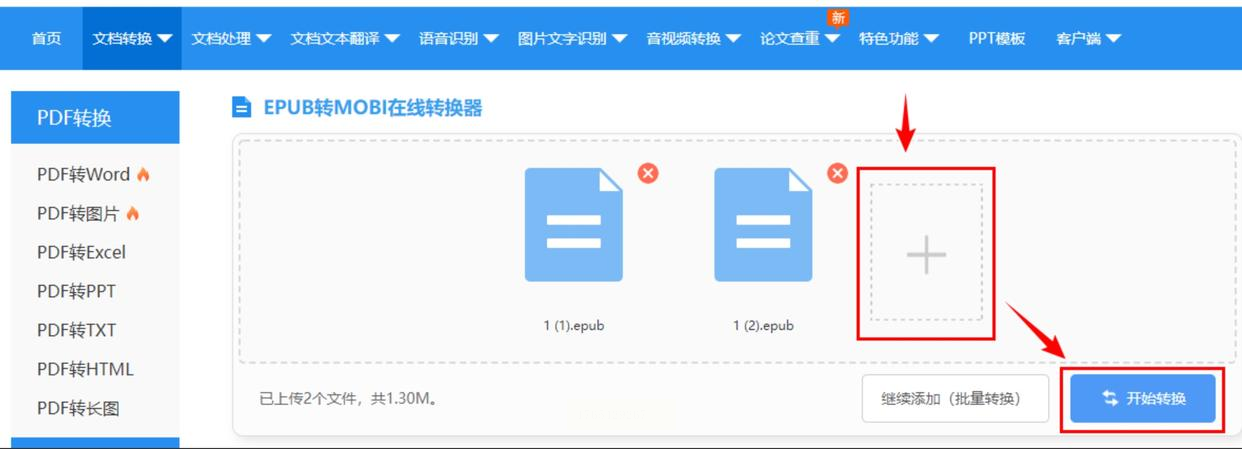1242x449 pixels.
Task: Expand the 语音识别 dropdown menu
Action: [x=458, y=38]
